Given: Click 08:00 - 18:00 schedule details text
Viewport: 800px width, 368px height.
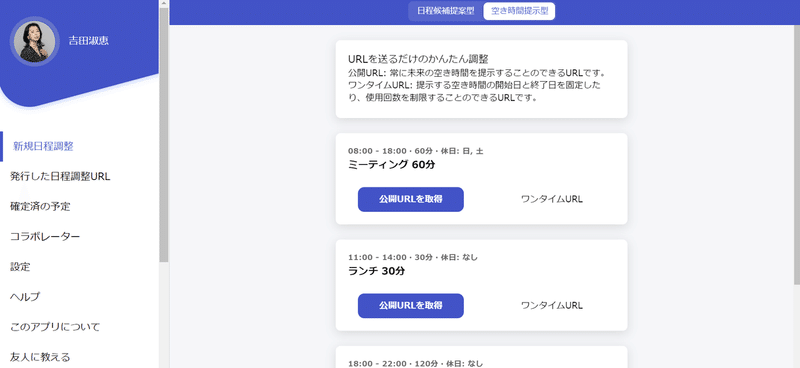Looking at the screenshot, I should coord(415,151).
